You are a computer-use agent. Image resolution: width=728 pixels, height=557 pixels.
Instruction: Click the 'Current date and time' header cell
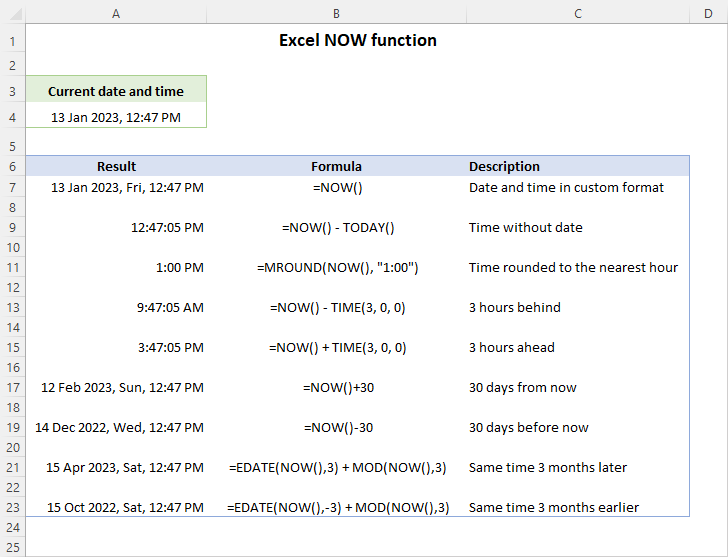pyautogui.click(x=116, y=91)
